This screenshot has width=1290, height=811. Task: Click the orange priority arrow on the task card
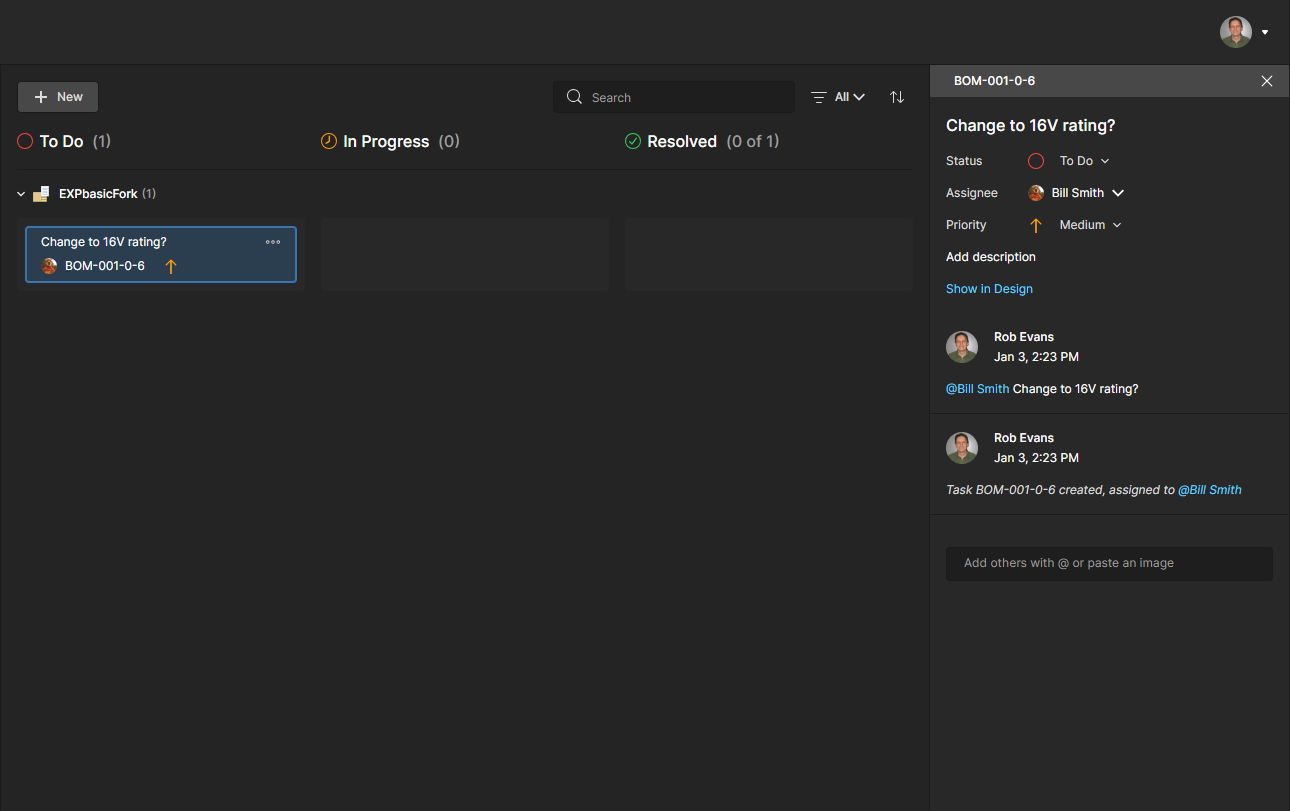pyautogui.click(x=170, y=266)
